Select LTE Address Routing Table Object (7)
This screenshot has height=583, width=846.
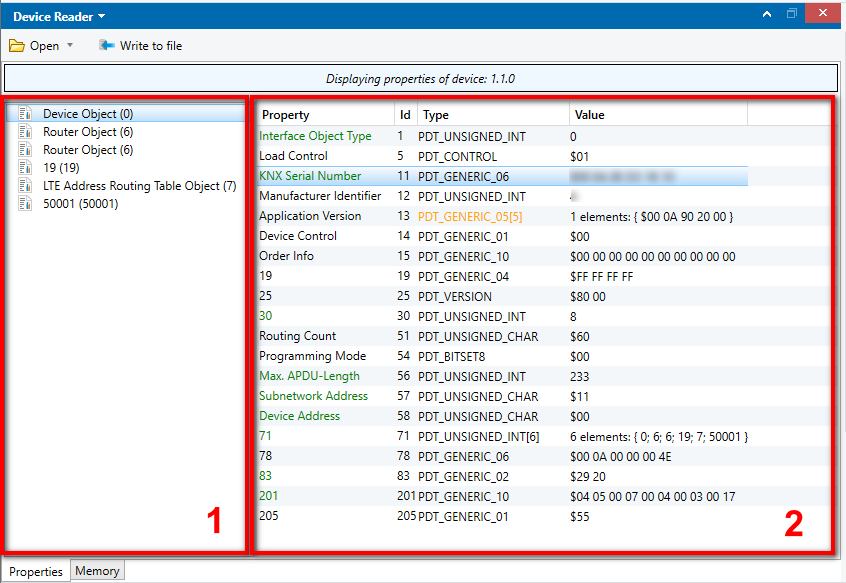pos(140,186)
